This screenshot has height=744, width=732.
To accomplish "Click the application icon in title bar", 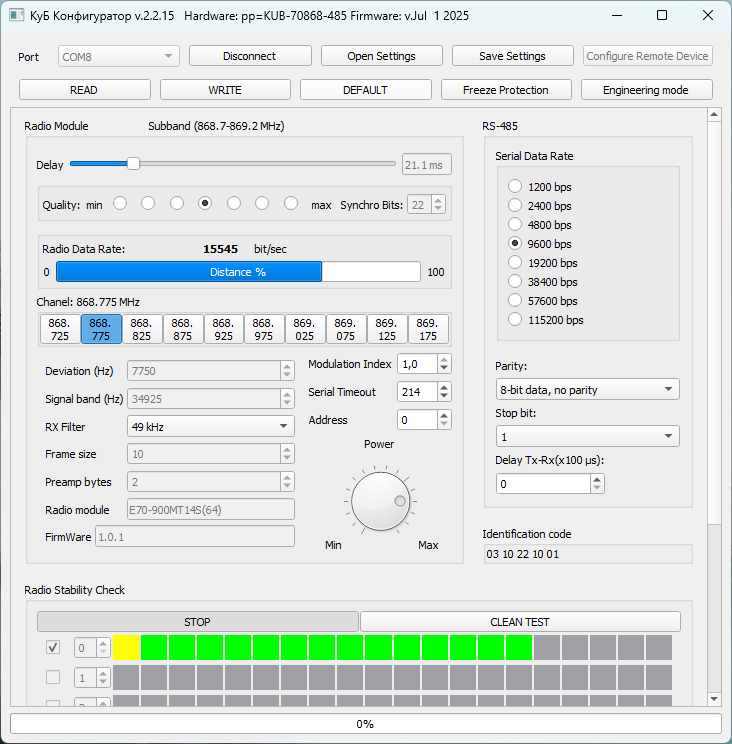I will tap(17, 16).
